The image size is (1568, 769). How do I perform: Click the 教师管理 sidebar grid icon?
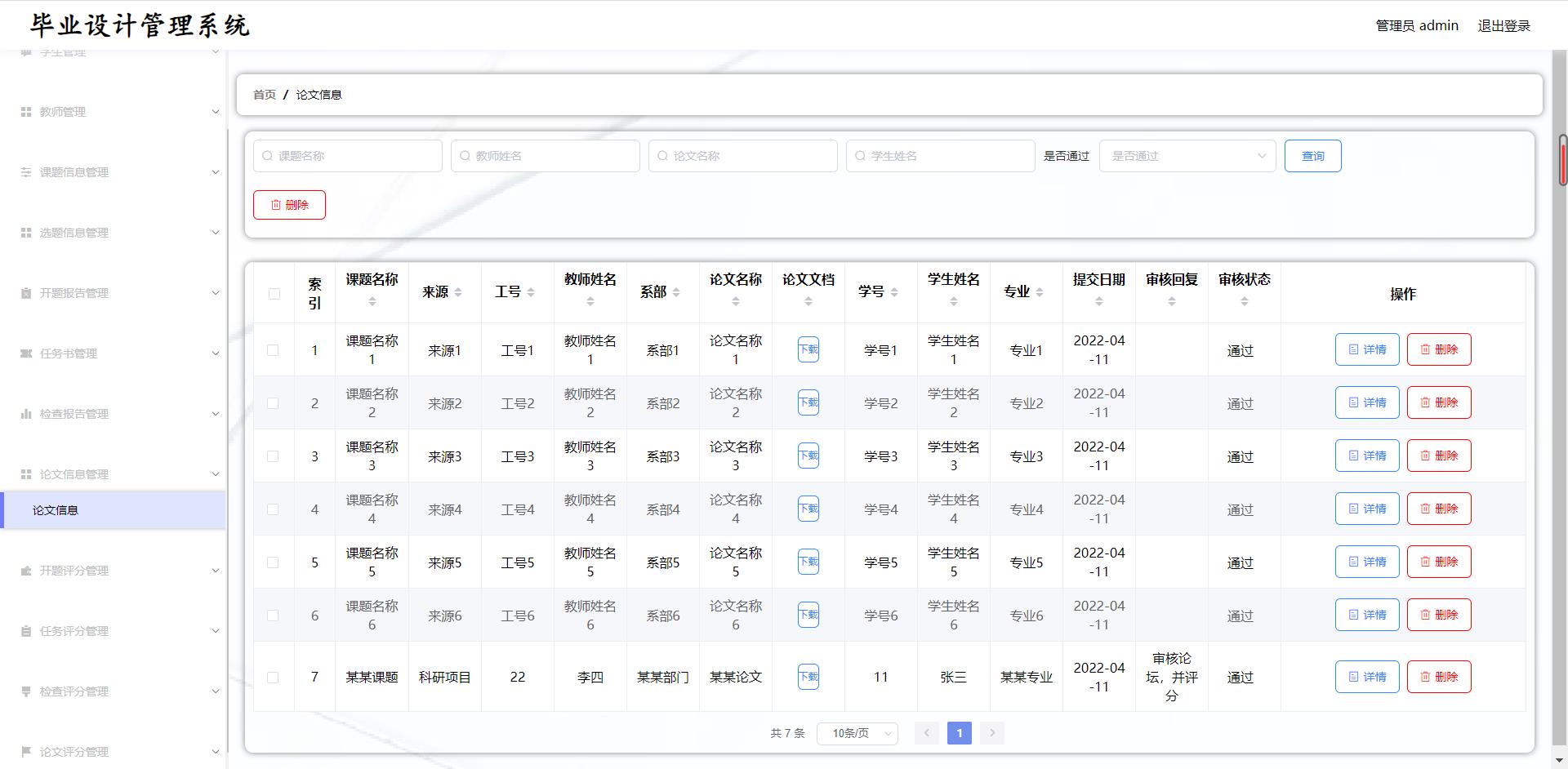tap(26, 112)
